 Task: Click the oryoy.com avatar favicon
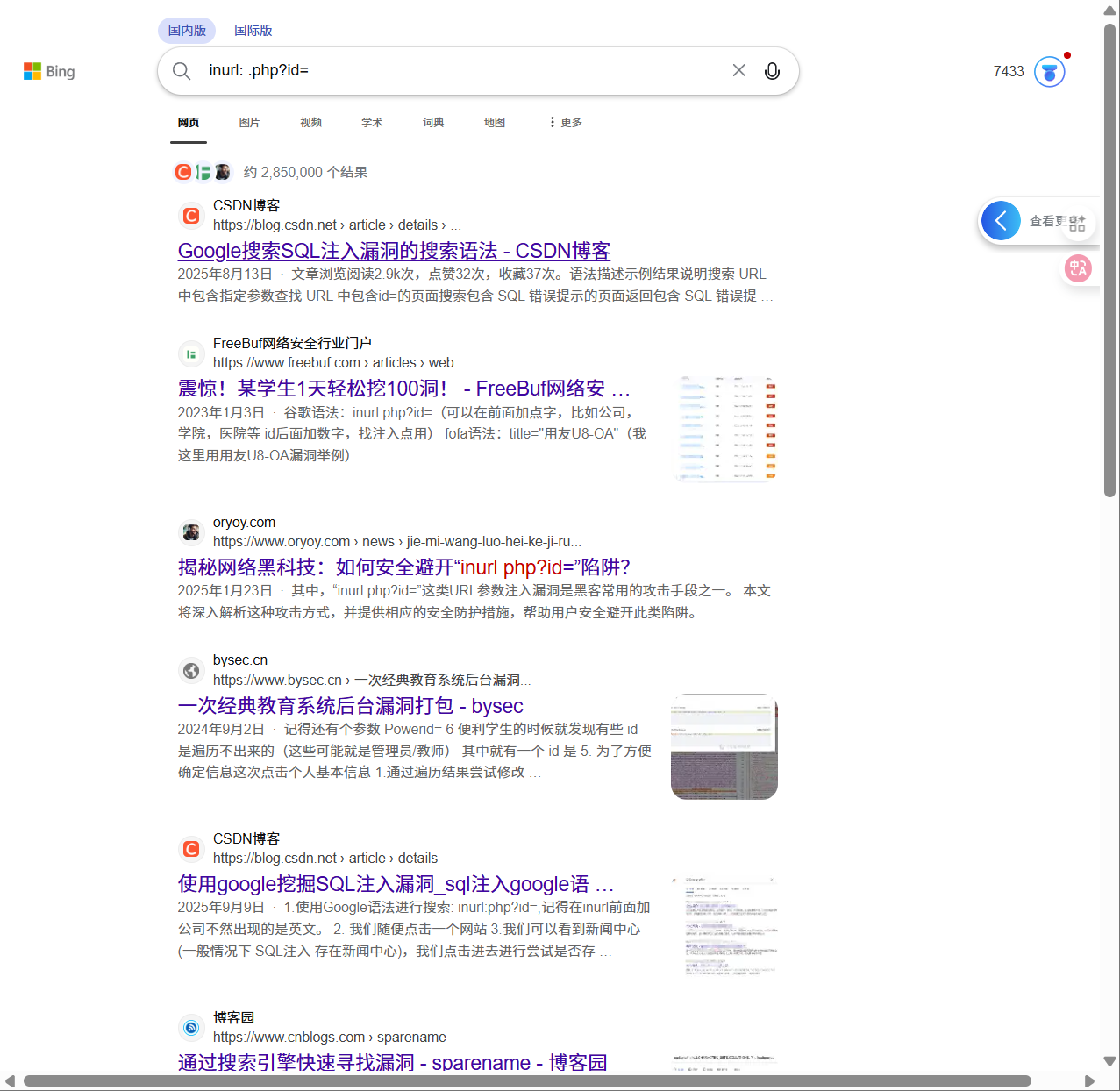191,532
